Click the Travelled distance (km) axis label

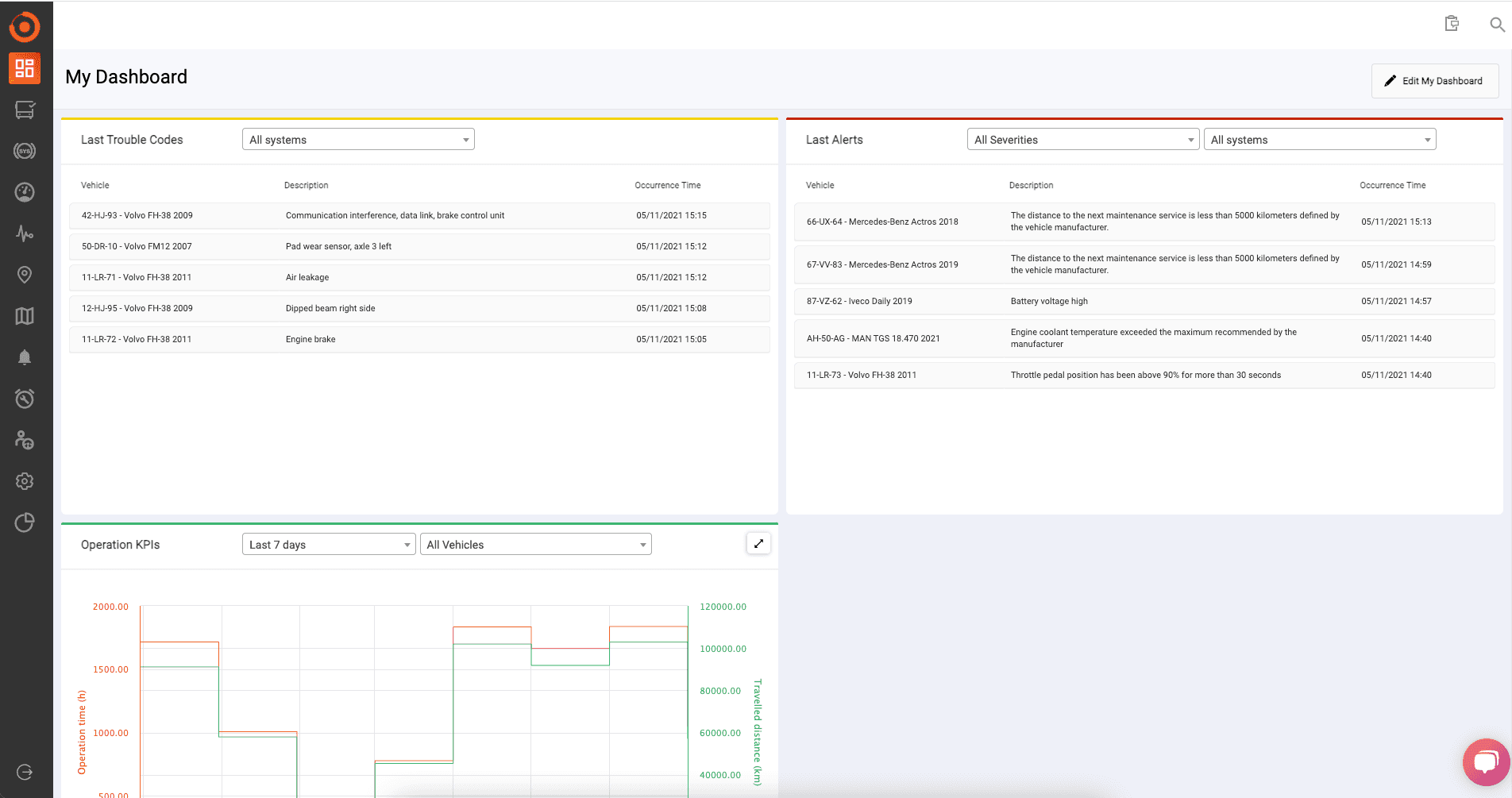[x=758, y=732]
